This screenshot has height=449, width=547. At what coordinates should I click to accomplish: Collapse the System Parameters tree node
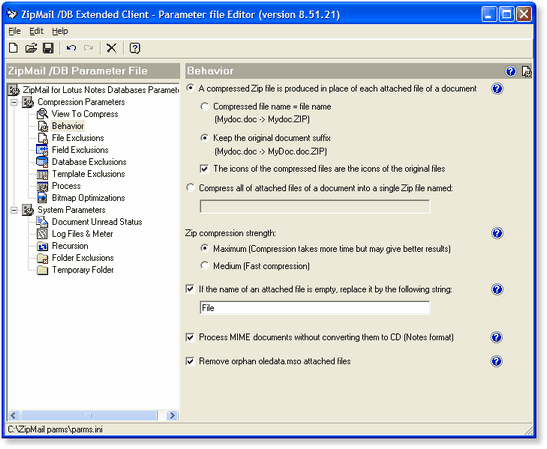click(14, 210)
